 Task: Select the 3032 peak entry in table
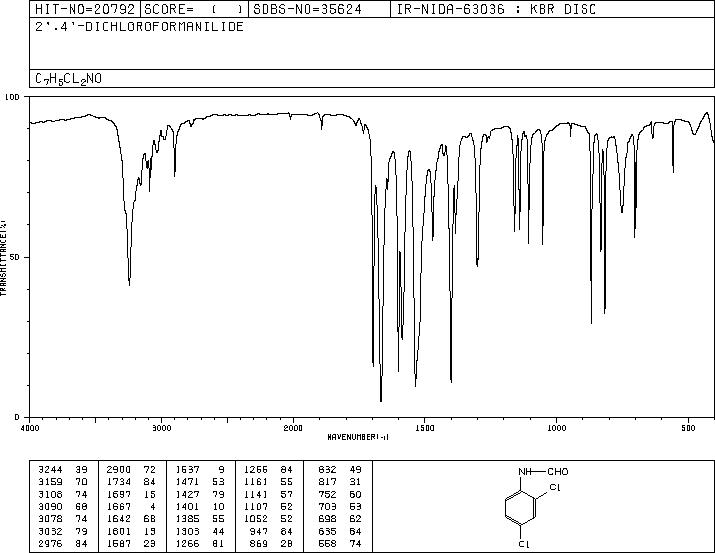tap(63, 532)
